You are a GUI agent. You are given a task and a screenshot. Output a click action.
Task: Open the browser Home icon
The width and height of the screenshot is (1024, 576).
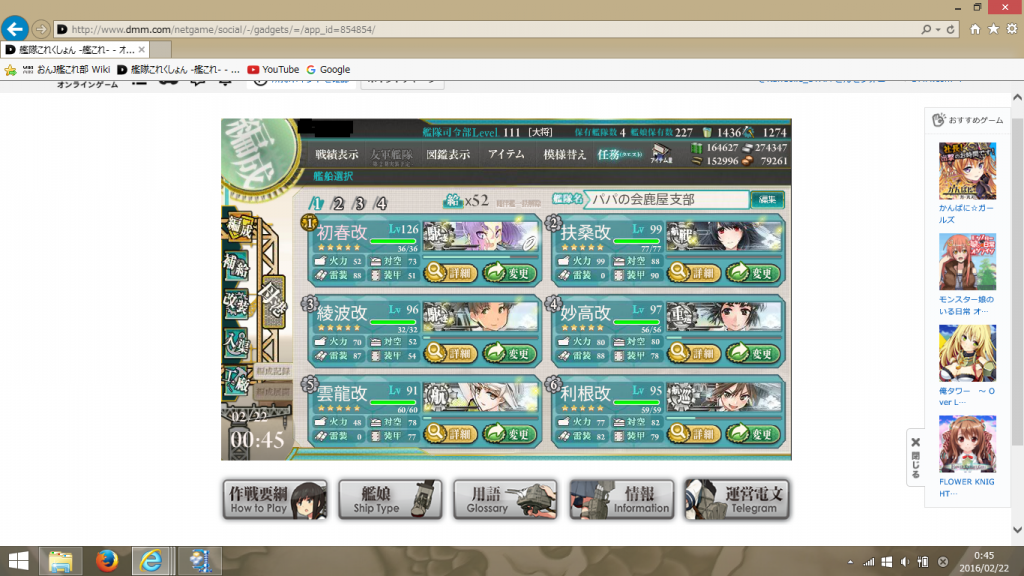[975, 29]
